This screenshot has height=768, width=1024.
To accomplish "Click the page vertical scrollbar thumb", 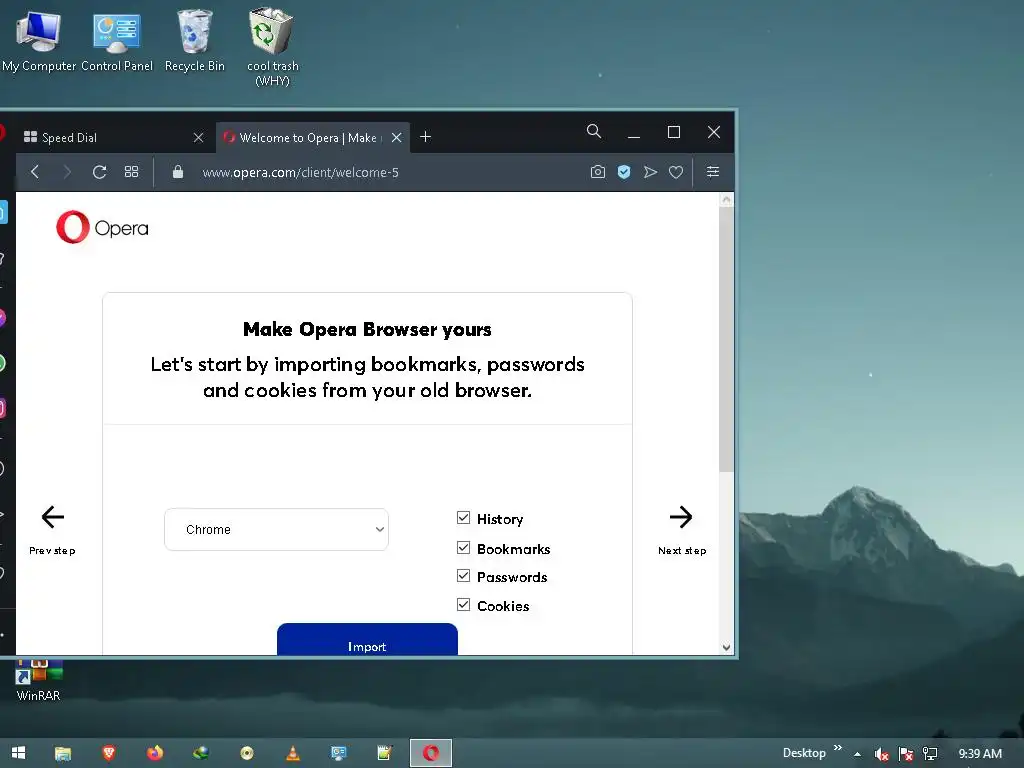I will tap(726, 340).
